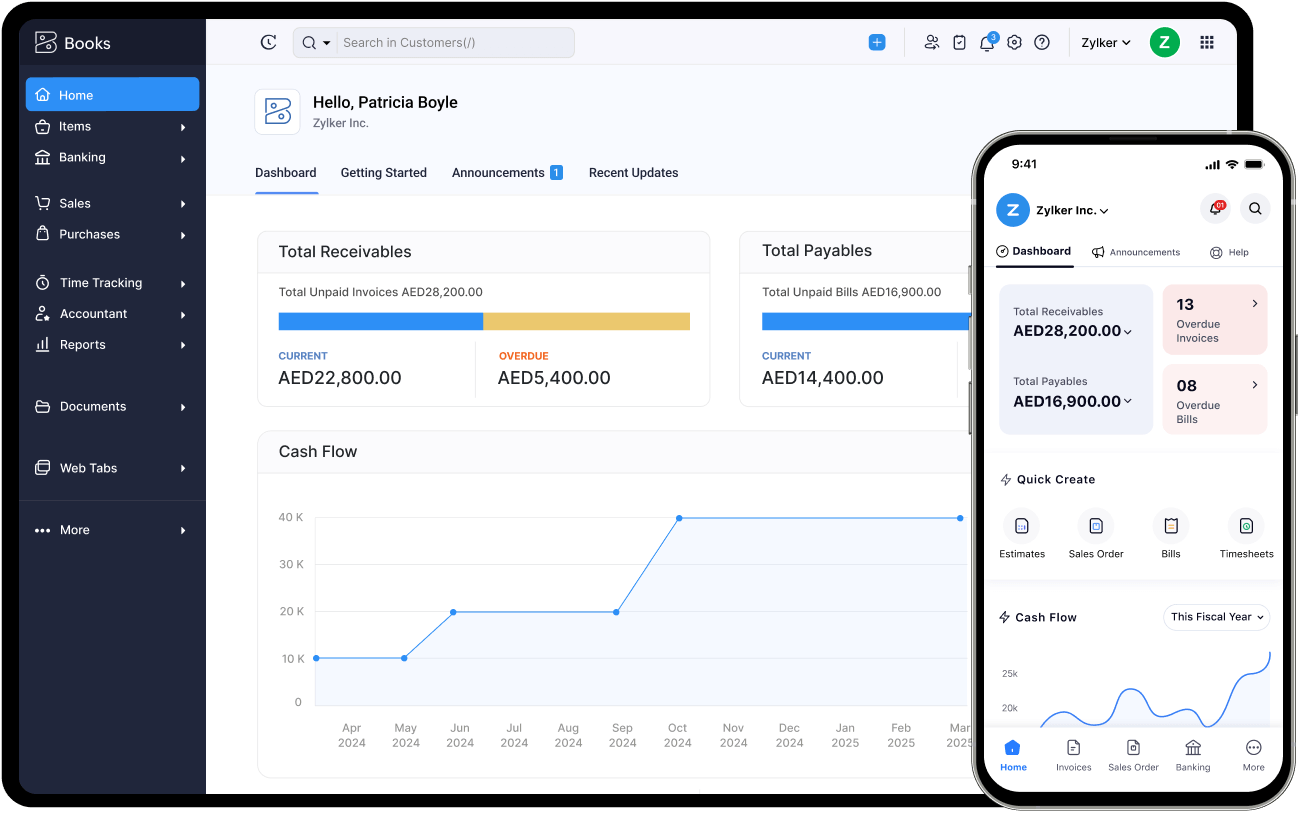Open the This Fiscal Year dropdown
This screenshot has width=1300, height=815.
click(x=1216, y=617)
